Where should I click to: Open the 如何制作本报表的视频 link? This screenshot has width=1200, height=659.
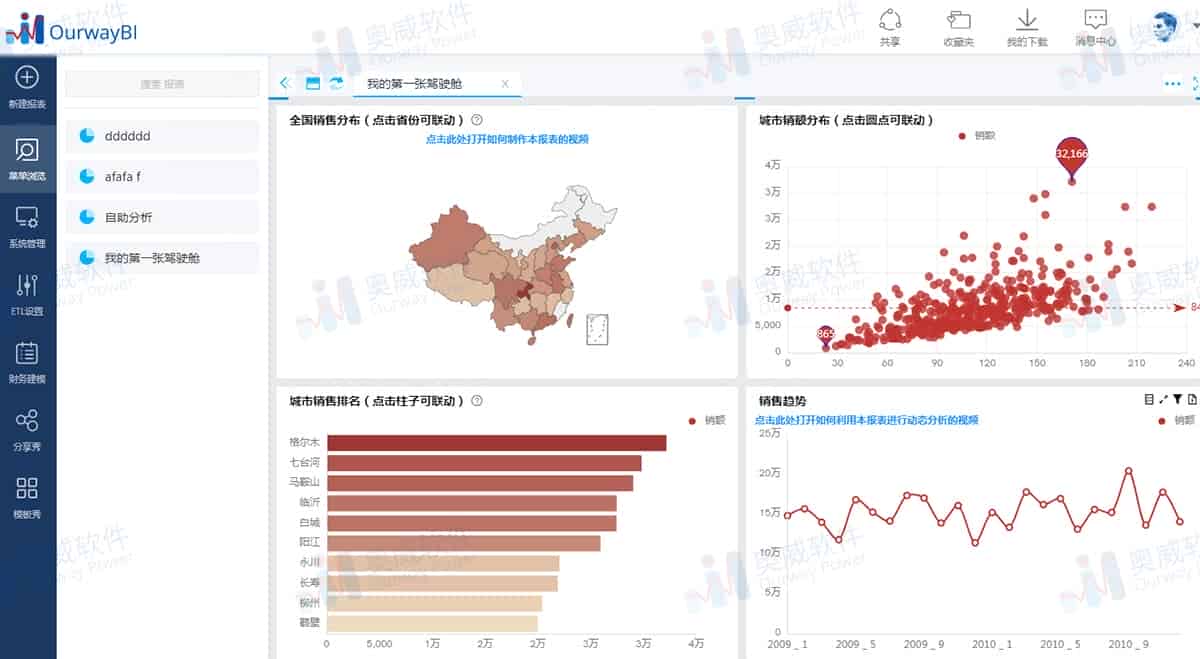click(507, 139)
